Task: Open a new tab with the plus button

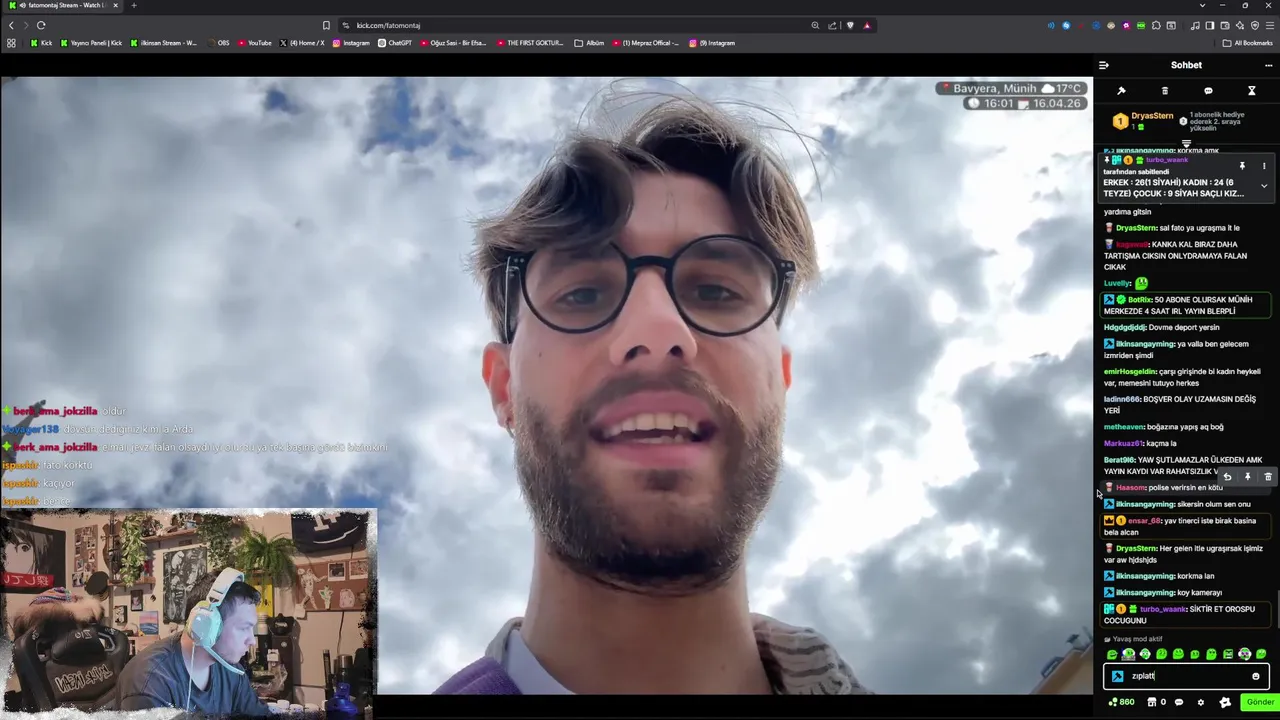Action: click(x=134, y=5)
